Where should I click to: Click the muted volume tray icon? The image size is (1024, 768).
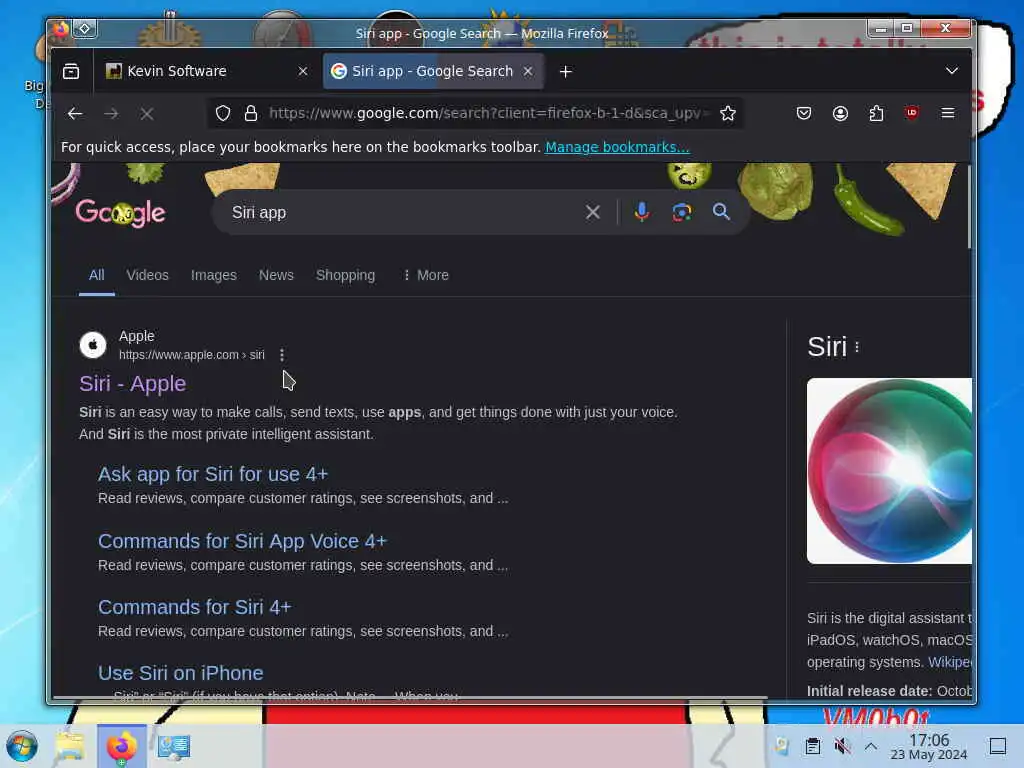pos(842,746)
